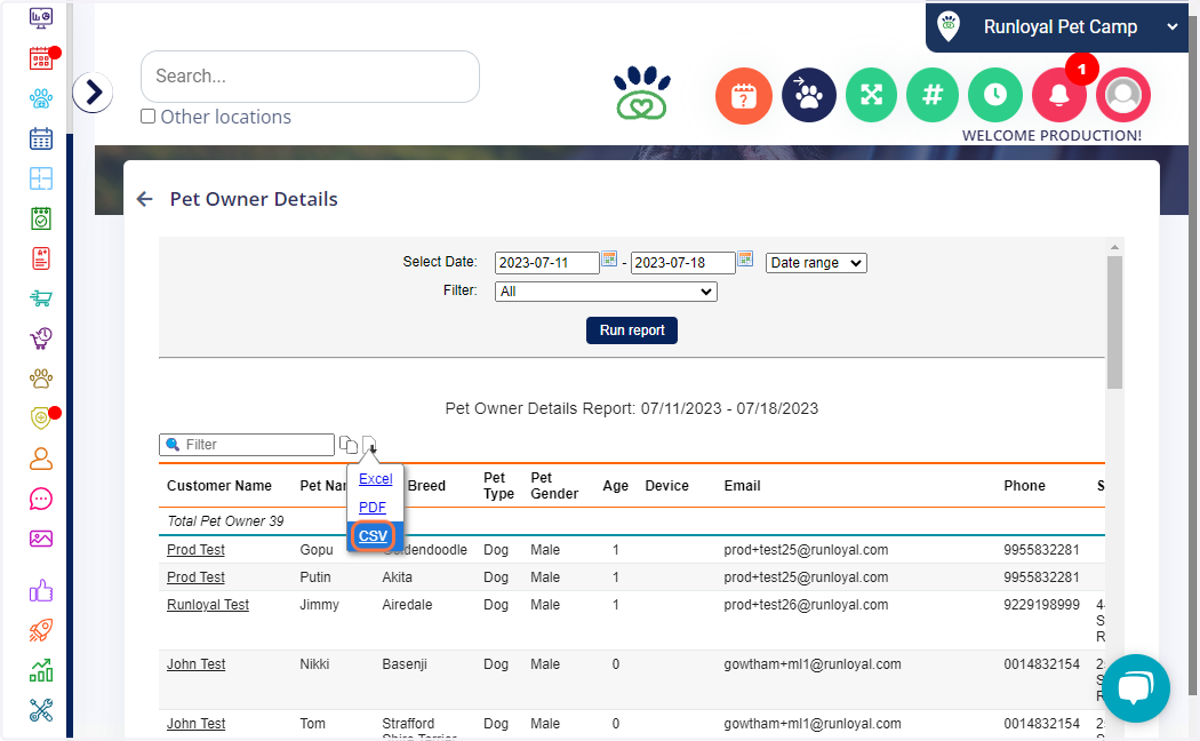Image resolution: width=1200 pixels, height=741 pixels.
Task: Click the table Filter input field
Action: click(x=247, y=445)
